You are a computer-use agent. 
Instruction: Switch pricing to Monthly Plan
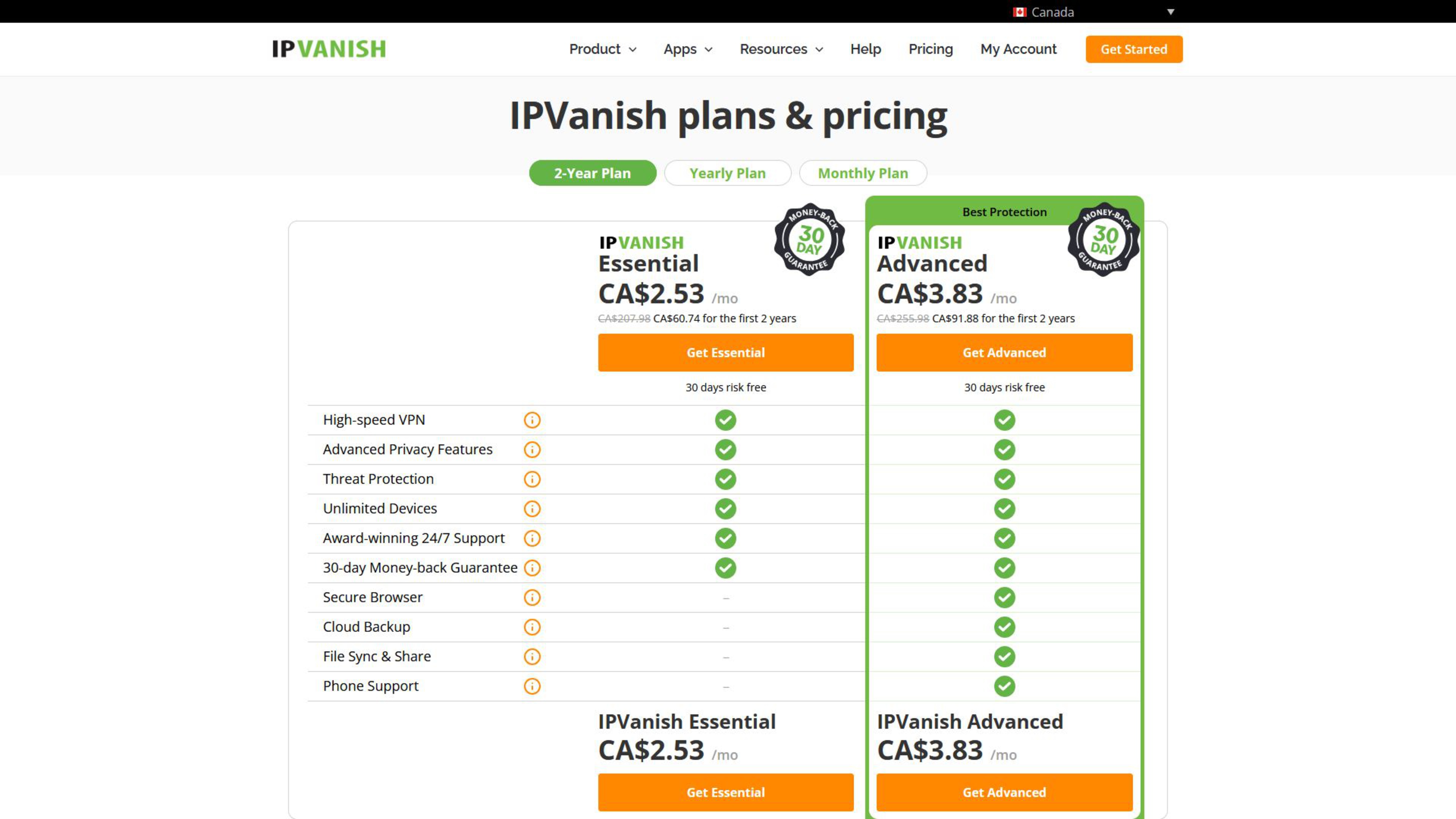[863, 173]
